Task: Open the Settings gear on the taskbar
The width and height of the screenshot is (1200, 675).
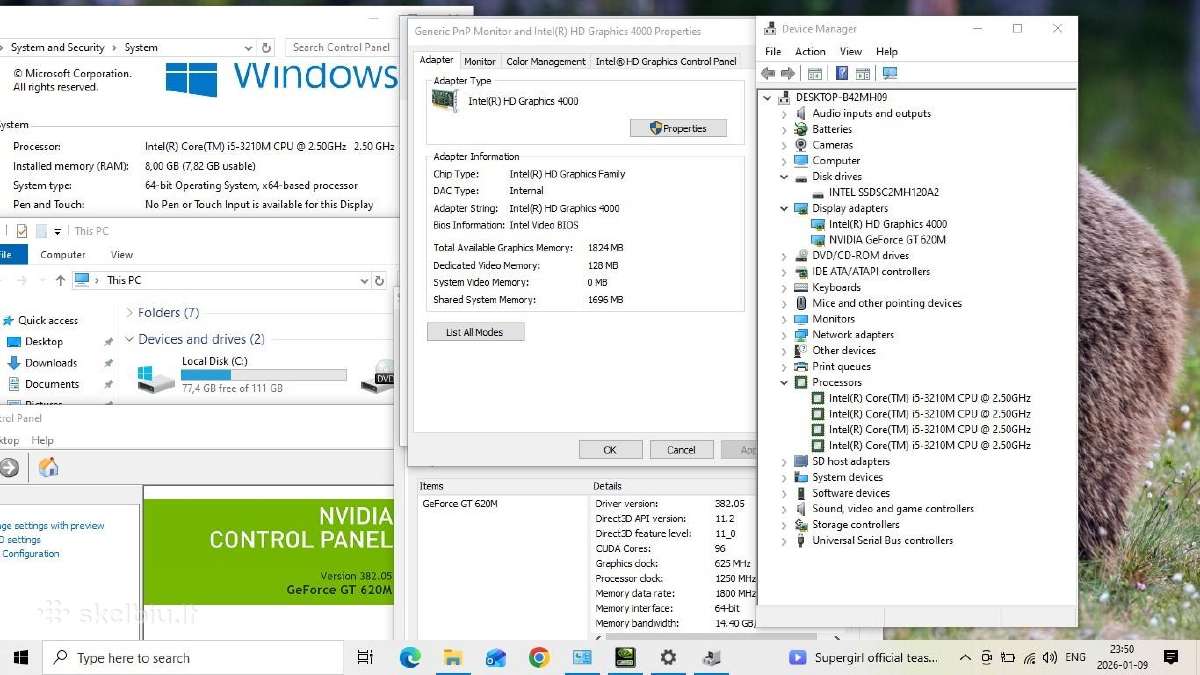Action: click(x=668, y=657)
